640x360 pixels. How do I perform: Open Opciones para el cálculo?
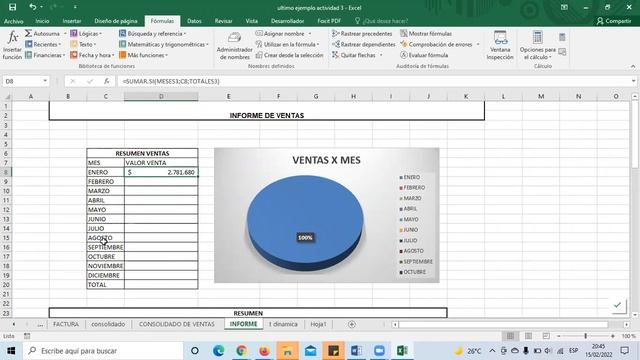point(538,46)
